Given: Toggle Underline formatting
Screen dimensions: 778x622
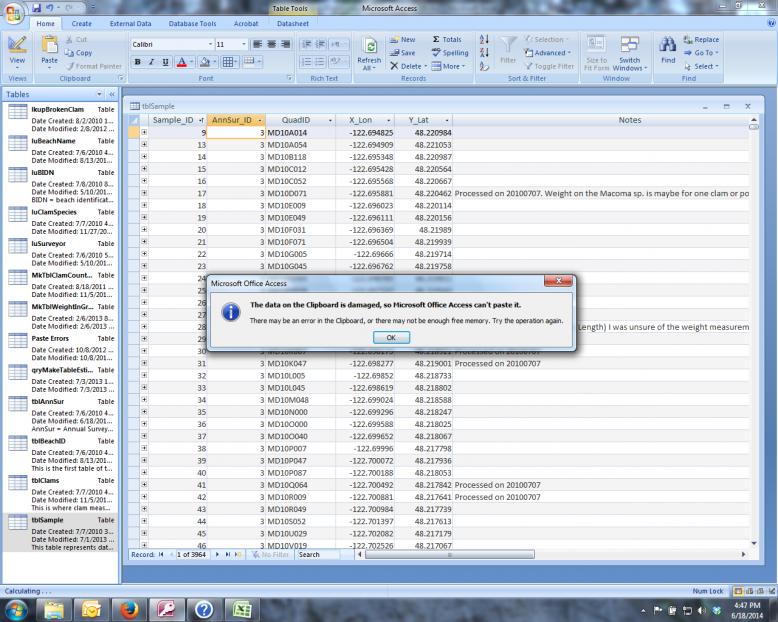Looking at the screenshot, I should [x=165, y=62].
